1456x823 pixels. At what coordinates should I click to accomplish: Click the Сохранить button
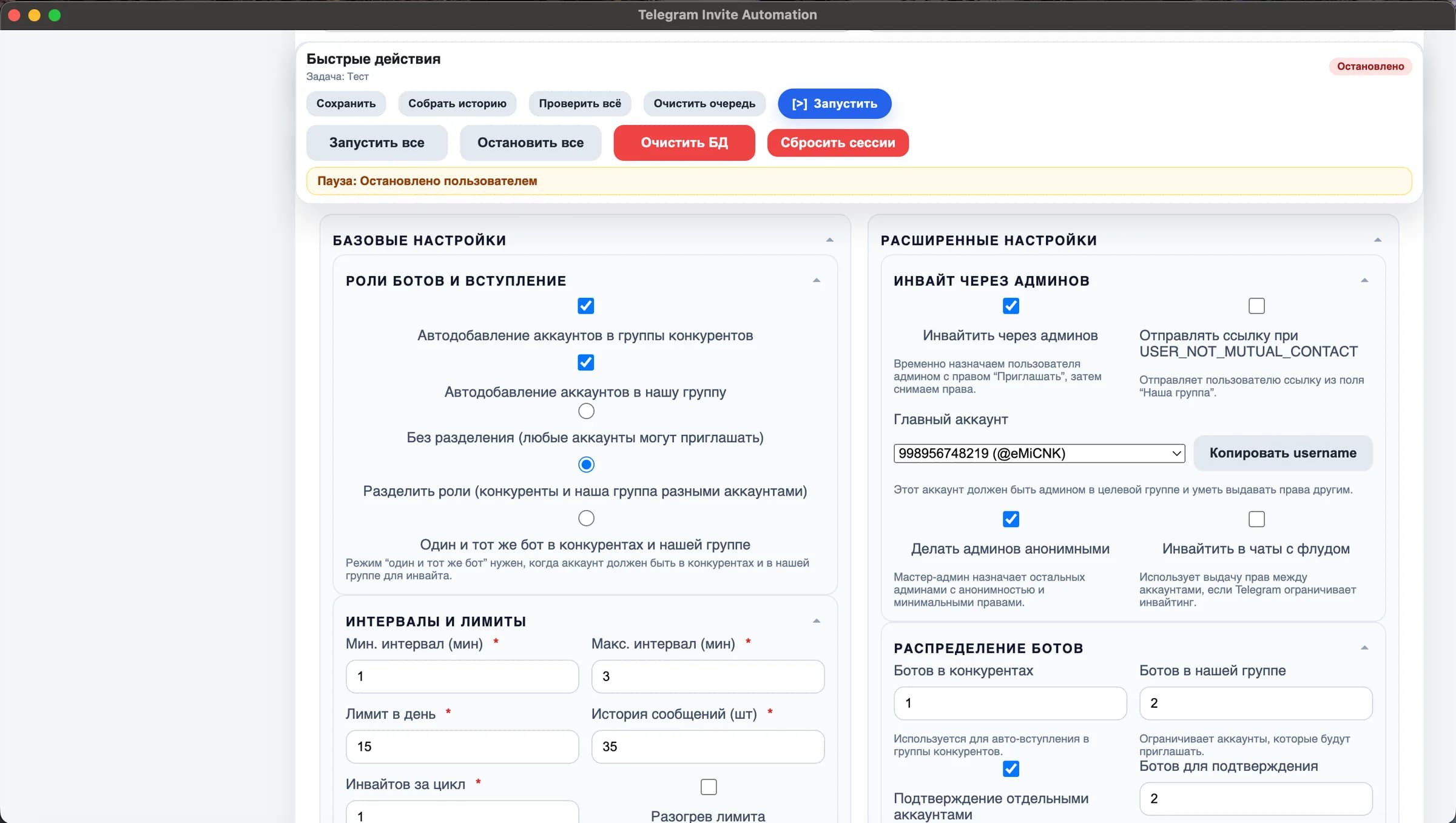point(346,104)
